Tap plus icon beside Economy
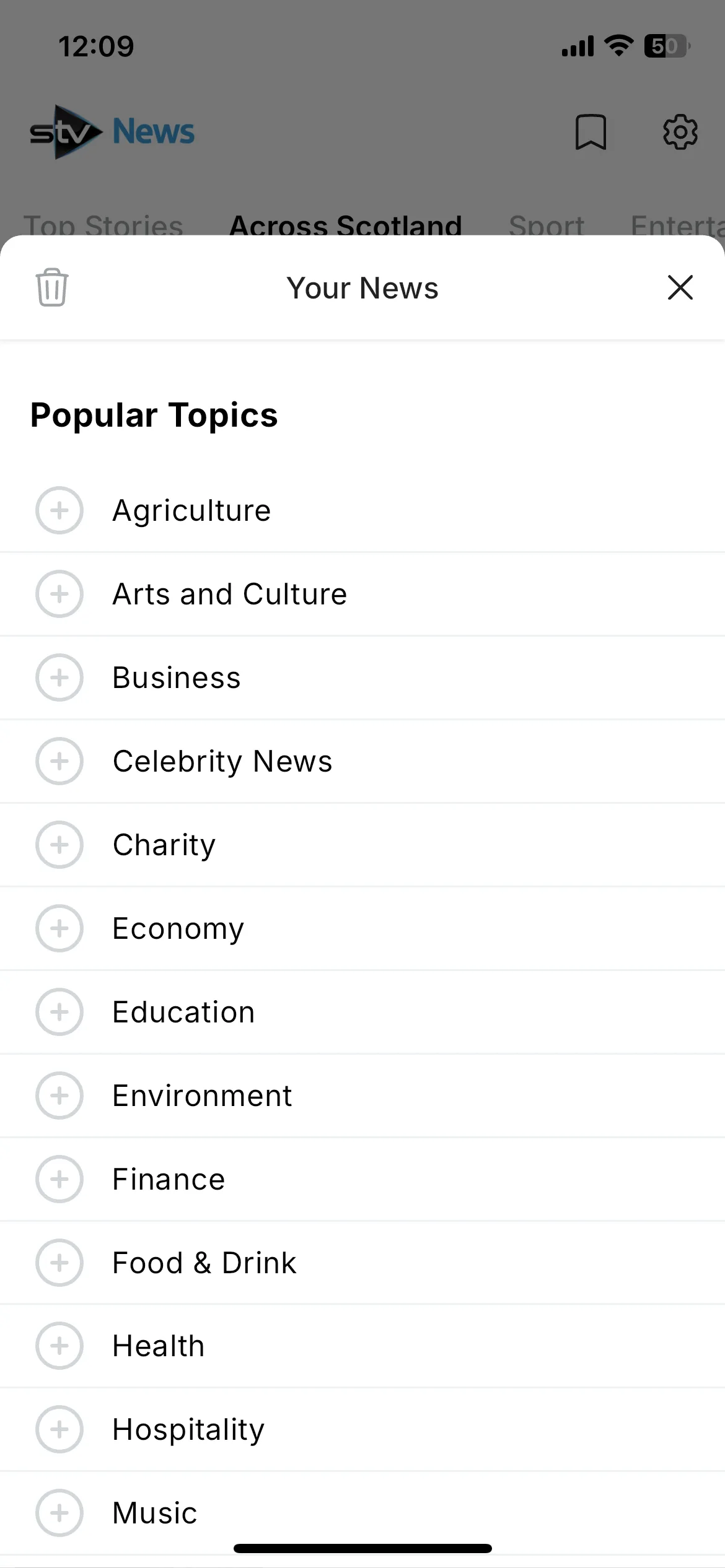This screenshot has height=1568, width=725. pyautogui.click(x=59, y=928)
